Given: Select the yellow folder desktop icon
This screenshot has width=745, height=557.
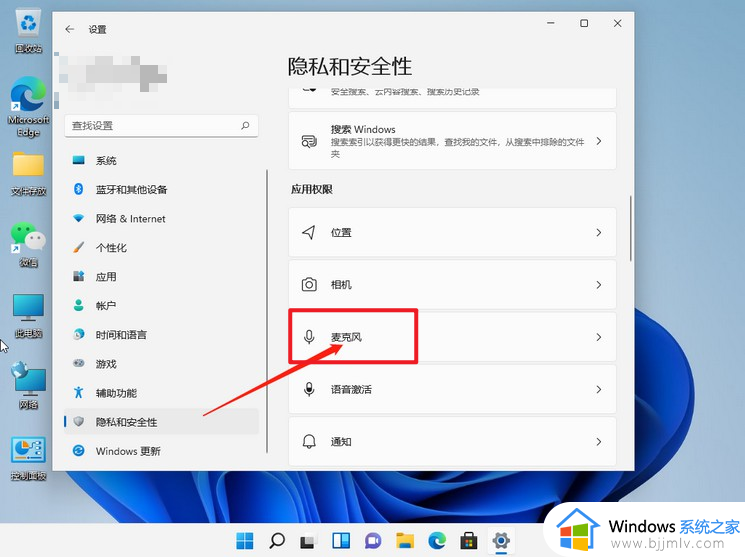Looking at the screenshot, I should pos(29,173).
